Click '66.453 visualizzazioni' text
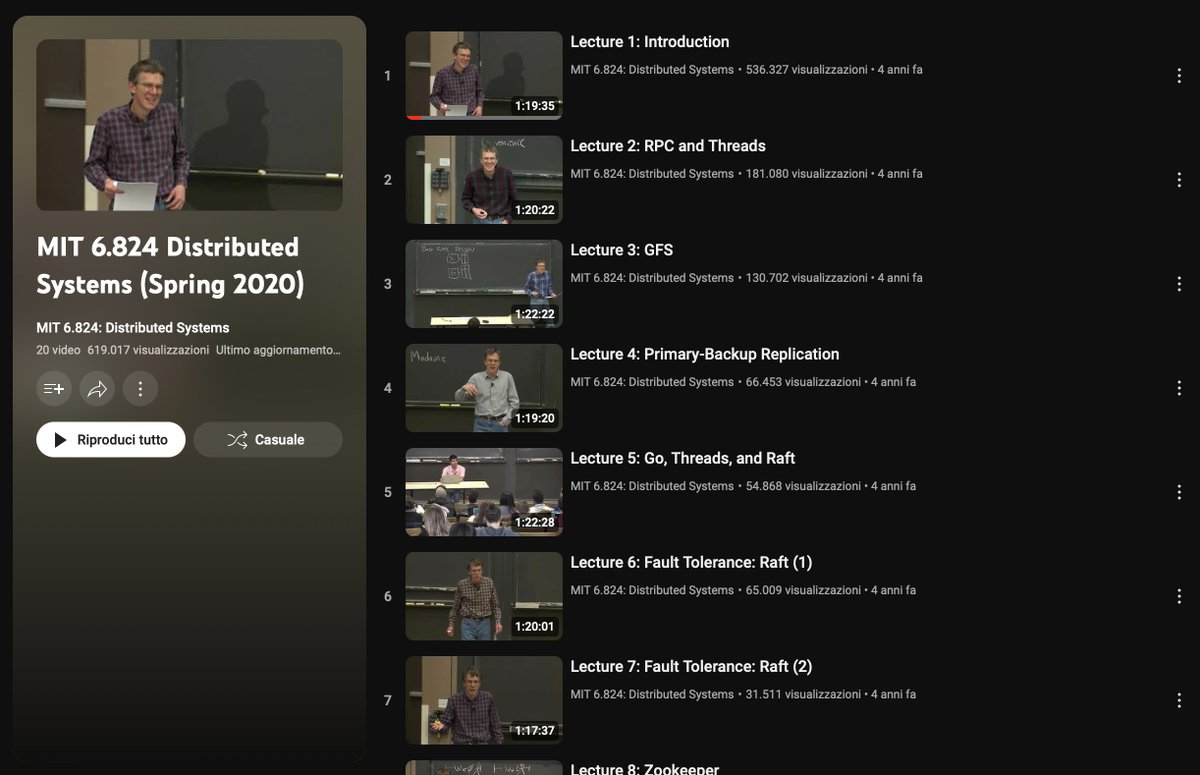The width and height of the screenshot is (1200, 775). [803, 382]
